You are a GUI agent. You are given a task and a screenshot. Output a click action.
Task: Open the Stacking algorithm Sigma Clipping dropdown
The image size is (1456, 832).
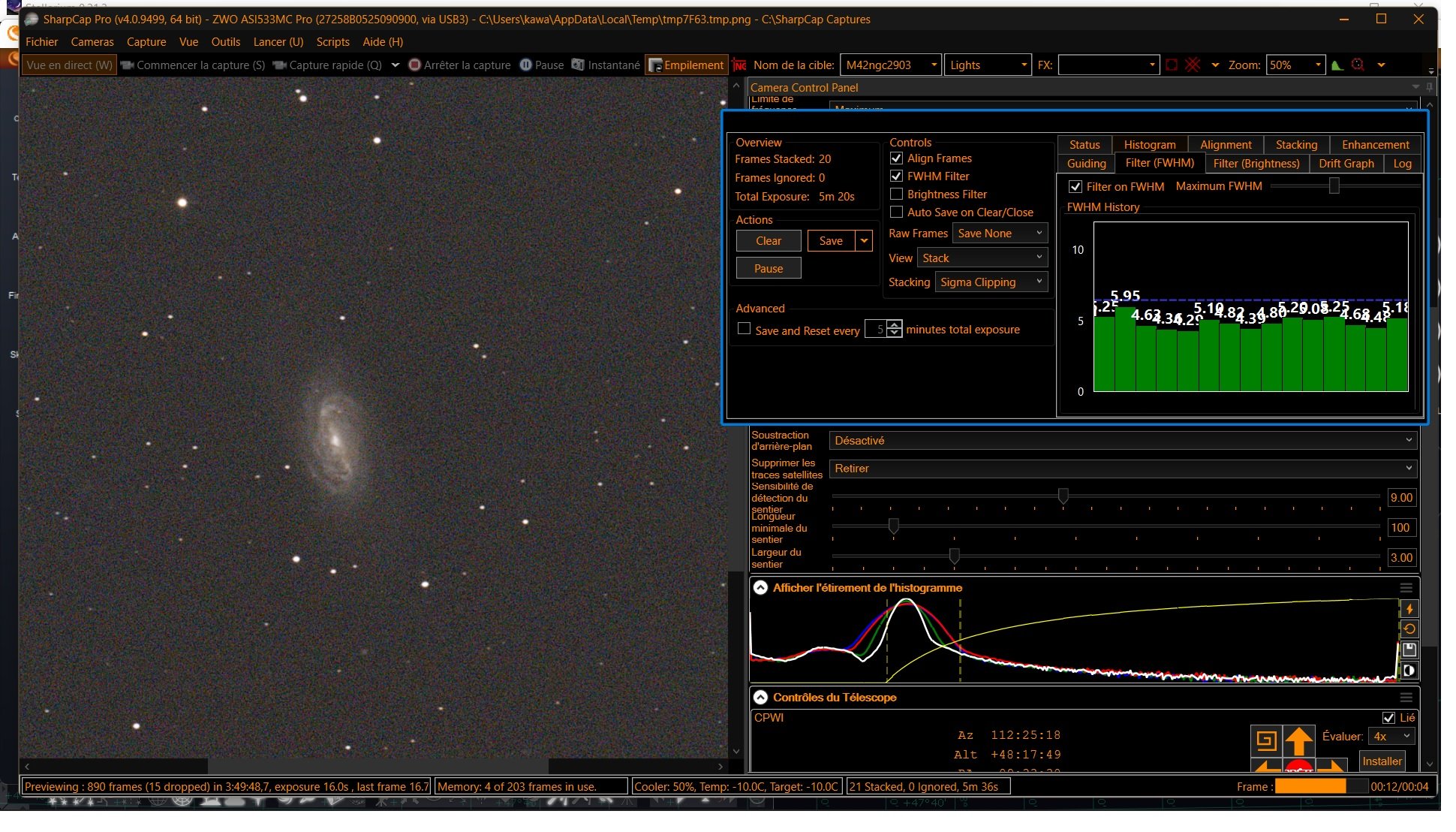coord(991,282)
